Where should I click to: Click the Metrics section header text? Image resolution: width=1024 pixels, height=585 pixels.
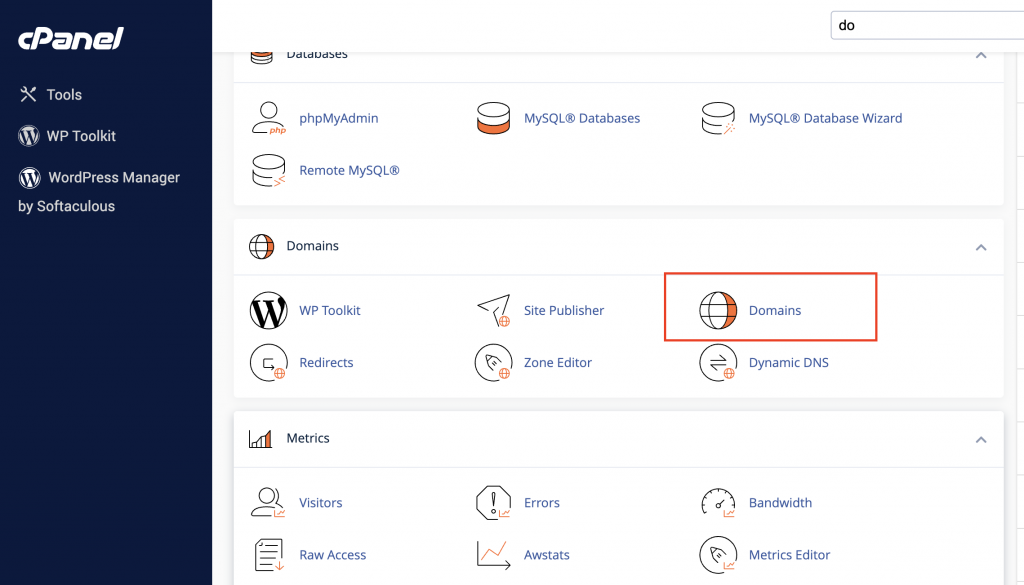coord(308,438)
